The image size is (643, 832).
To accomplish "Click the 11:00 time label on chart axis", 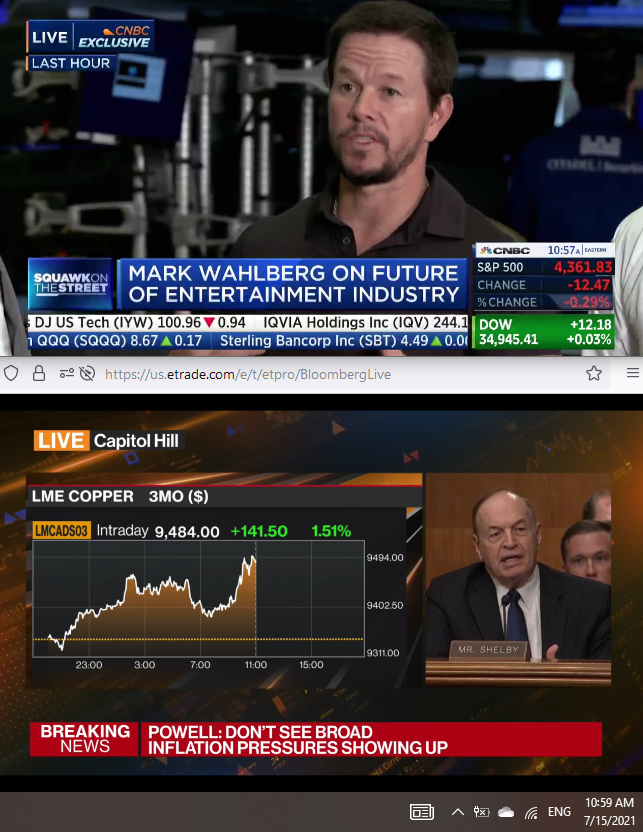I will [256, 665].
